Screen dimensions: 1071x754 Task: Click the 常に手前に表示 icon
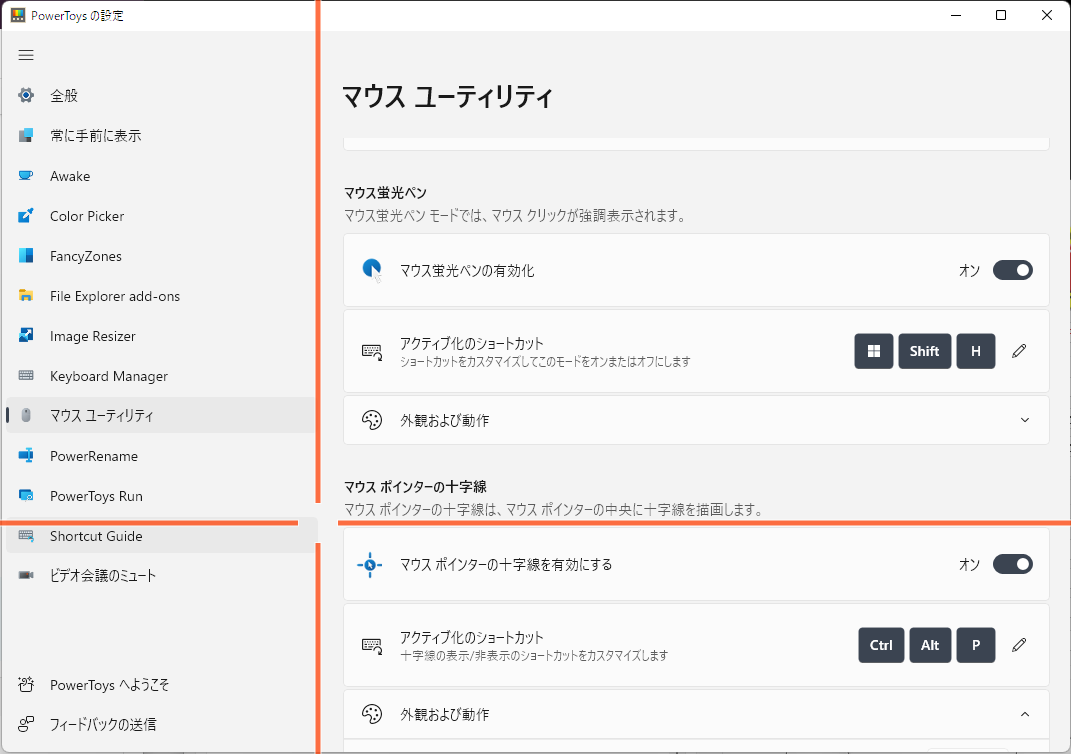click(x=26, y=135)
